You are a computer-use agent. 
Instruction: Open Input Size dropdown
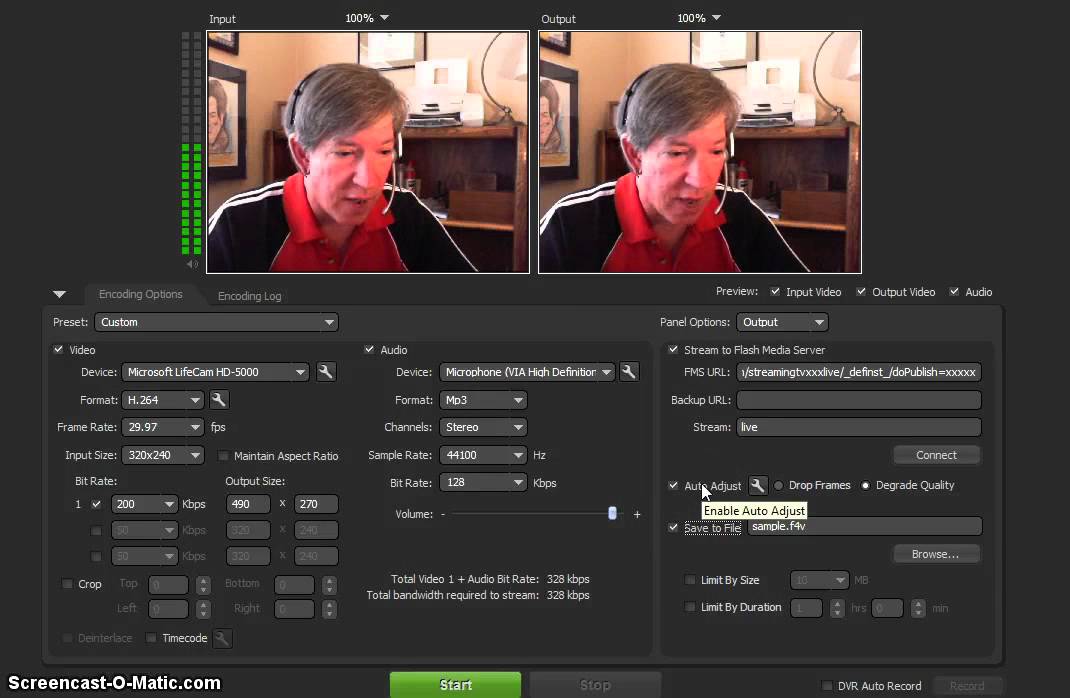click(162, 455)
